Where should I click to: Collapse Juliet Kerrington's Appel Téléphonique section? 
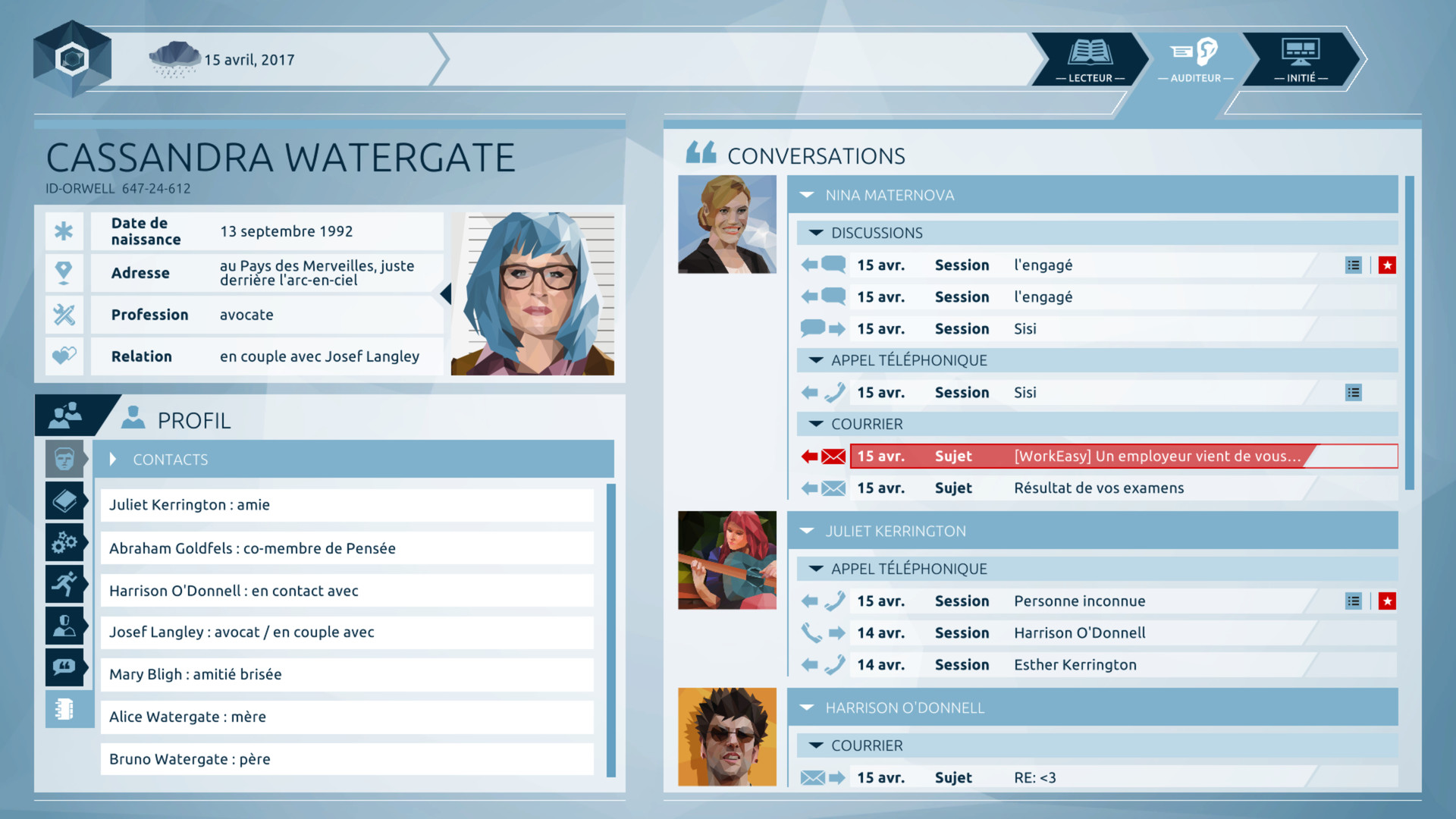point(816,569)
